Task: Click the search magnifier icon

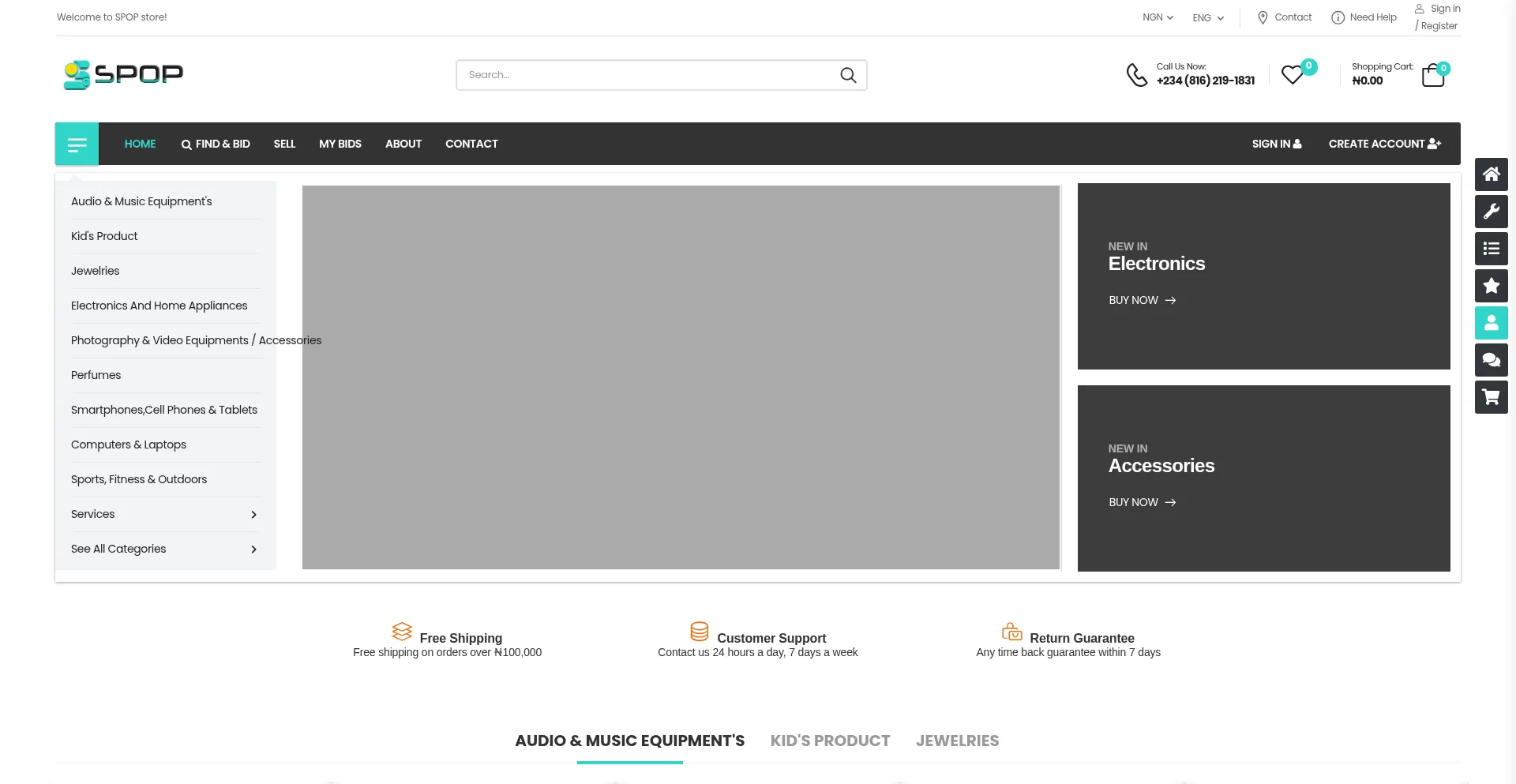Action: click(x=848, y=75)
